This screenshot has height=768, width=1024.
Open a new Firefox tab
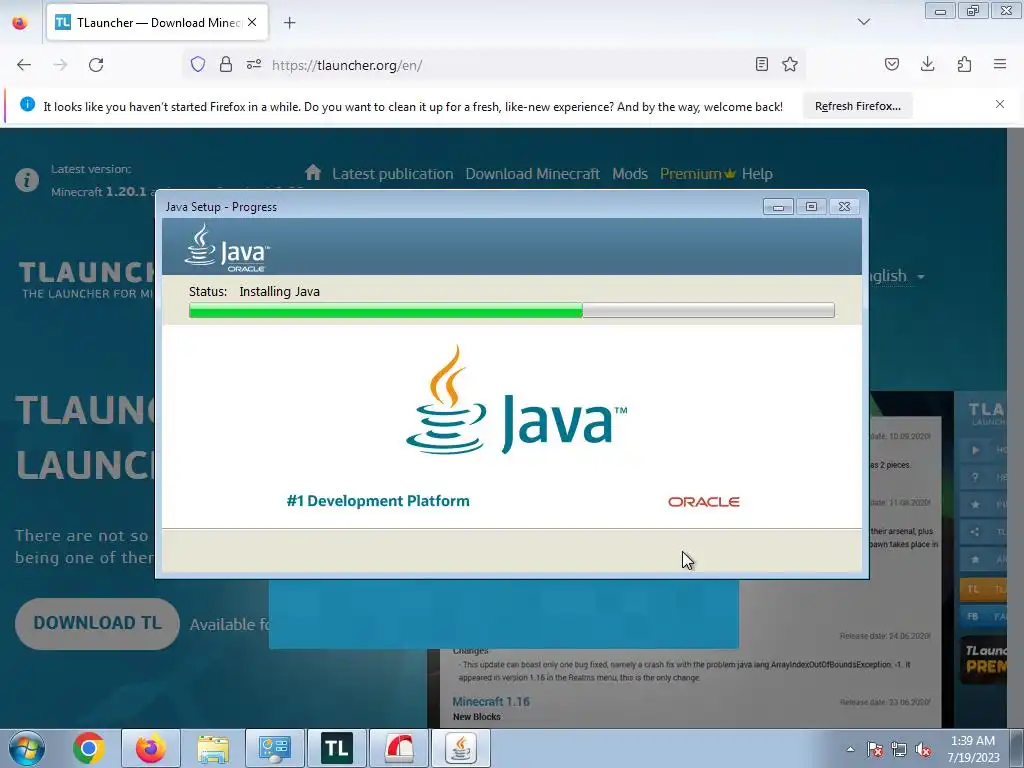click(289, 23)
